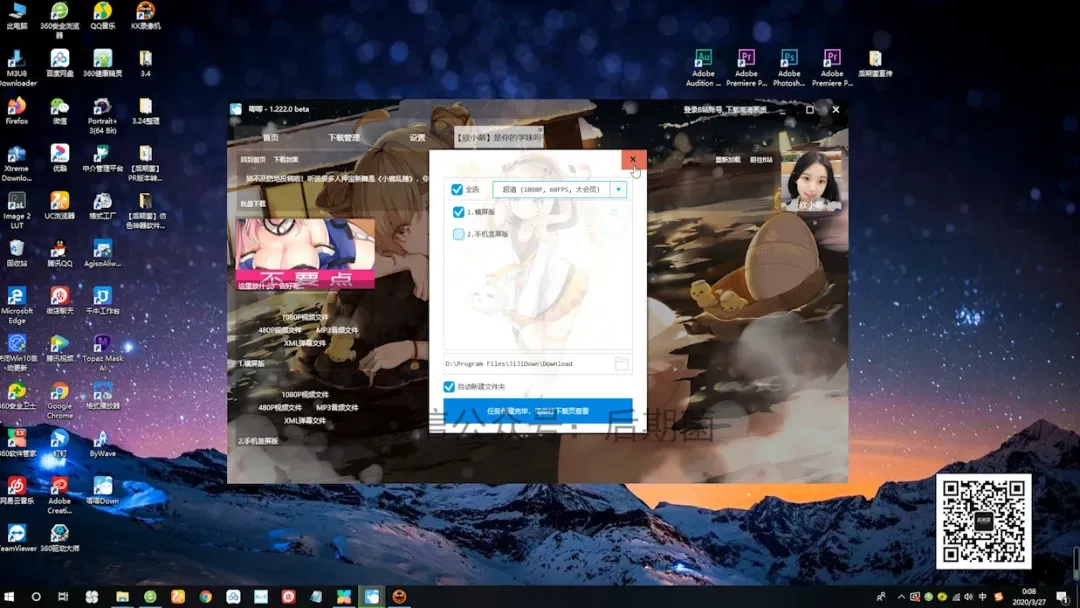Open Image 2 LUT desktop icon
This screenshot has height=608, width=1080.
point(17,210)
